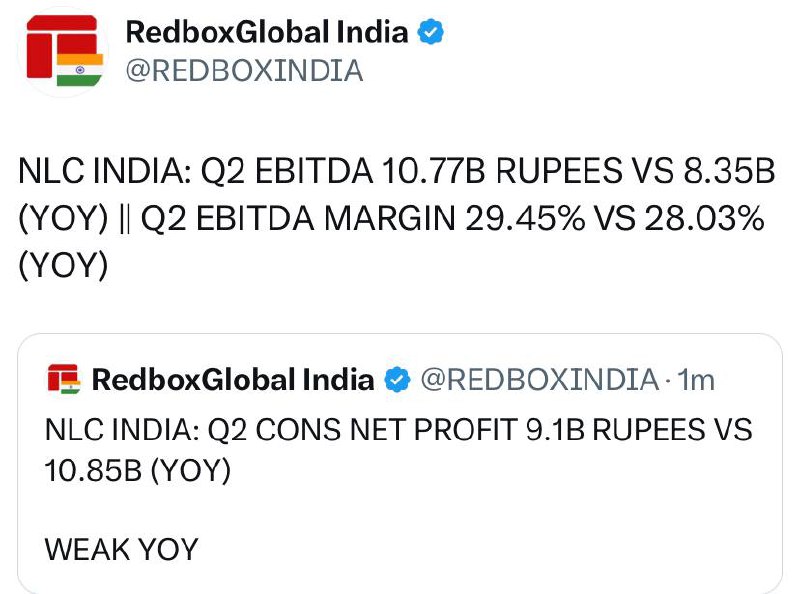Click the 8.35B figure in the main tweet
The width and height of the screenshot is (800, 594).
[729, 170]
